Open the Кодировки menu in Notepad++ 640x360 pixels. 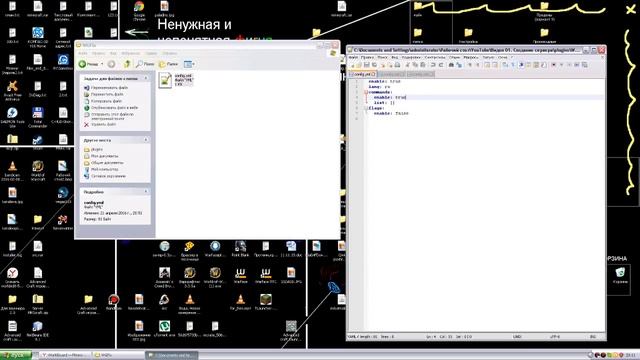pyautogui.click(x=411, y=58)
